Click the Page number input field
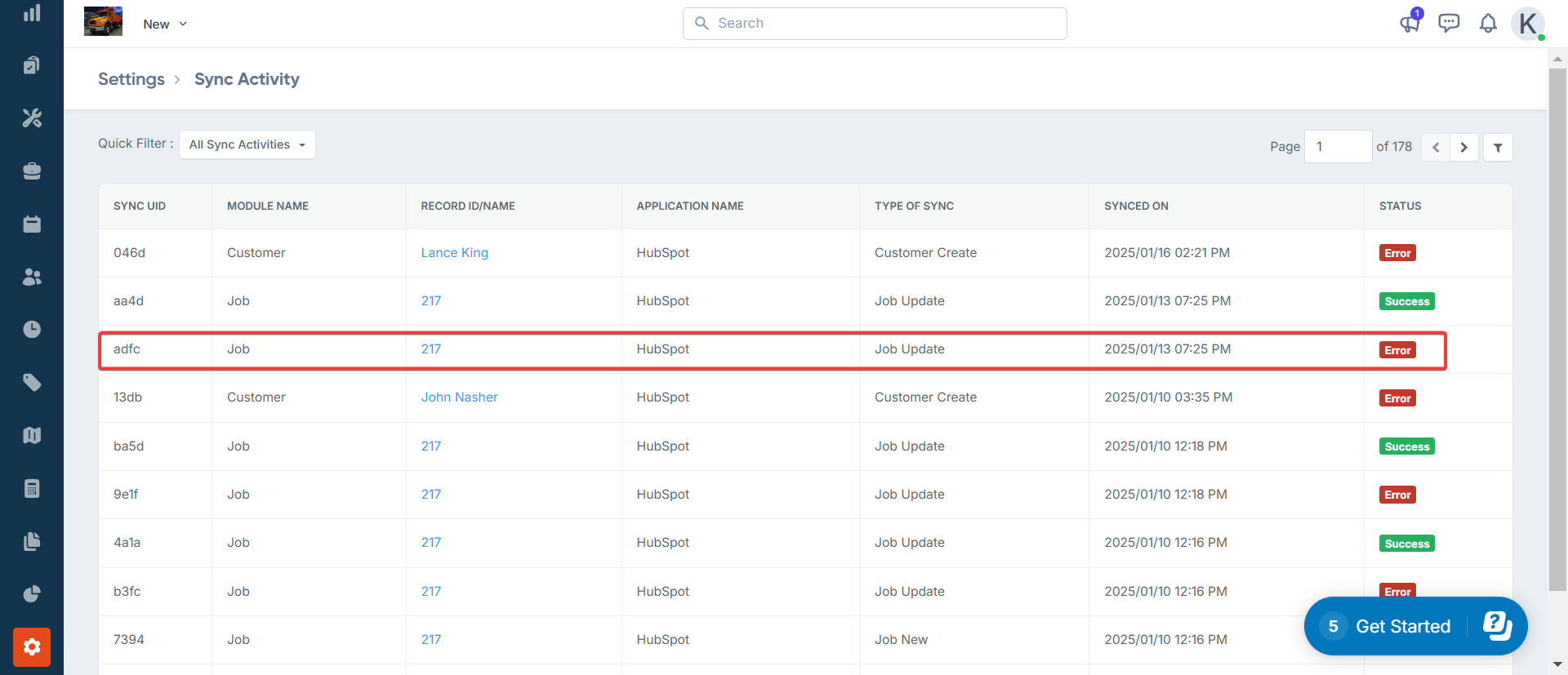Viewport: 1568px width, 675px height. point(1338,147)
